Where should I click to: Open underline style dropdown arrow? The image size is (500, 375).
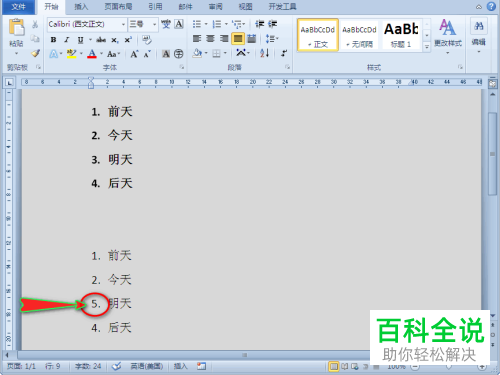[x=90, y=40]
